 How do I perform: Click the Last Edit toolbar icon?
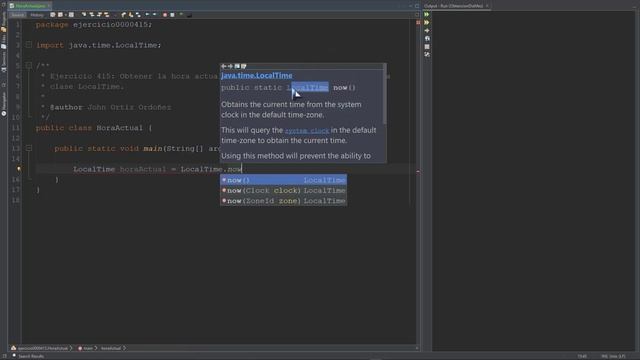pos(53,15)
